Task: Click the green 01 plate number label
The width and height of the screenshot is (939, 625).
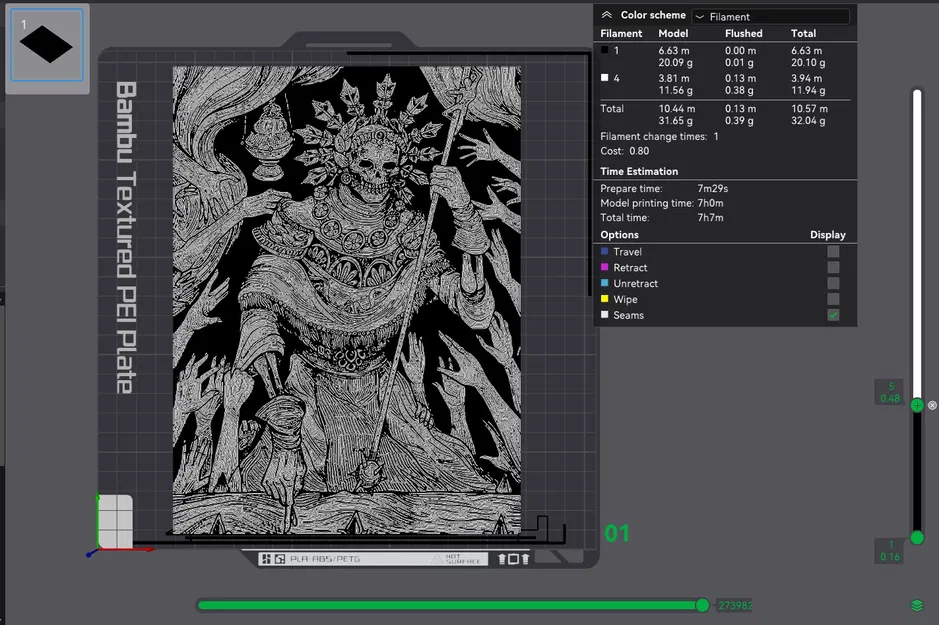Action: pos(617,534)
